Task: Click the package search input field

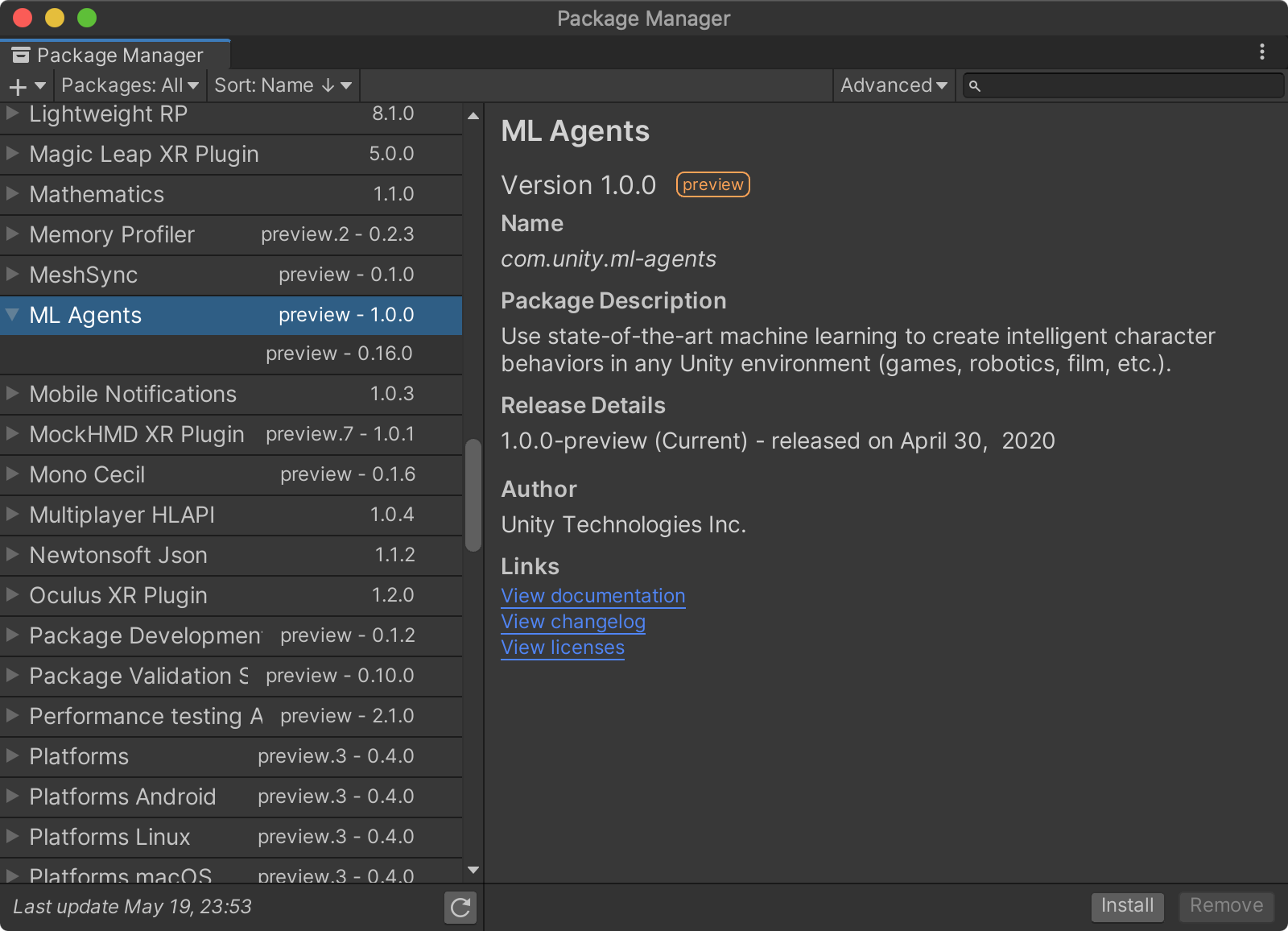Action: [1122, 85]
